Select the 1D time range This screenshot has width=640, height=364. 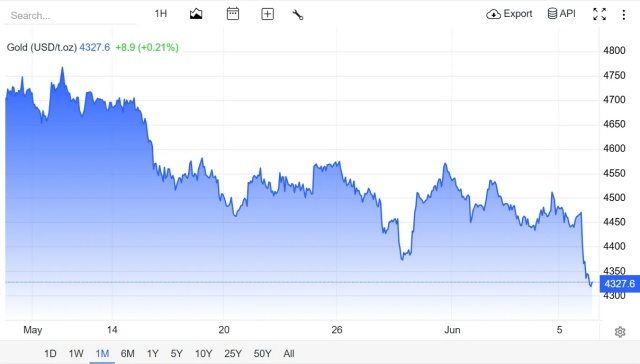click(50, 353)
